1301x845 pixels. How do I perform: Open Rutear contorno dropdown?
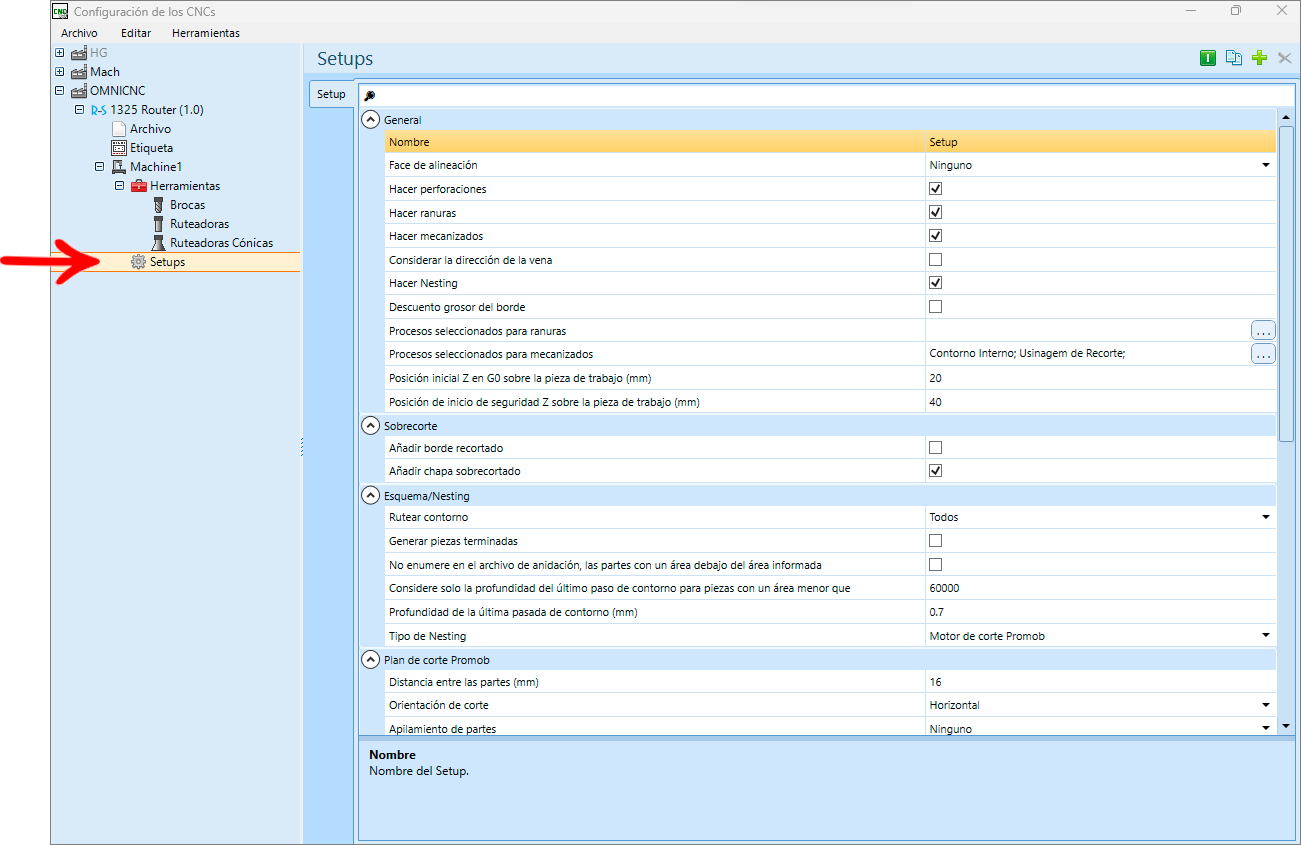click(x=1265, y=518)
